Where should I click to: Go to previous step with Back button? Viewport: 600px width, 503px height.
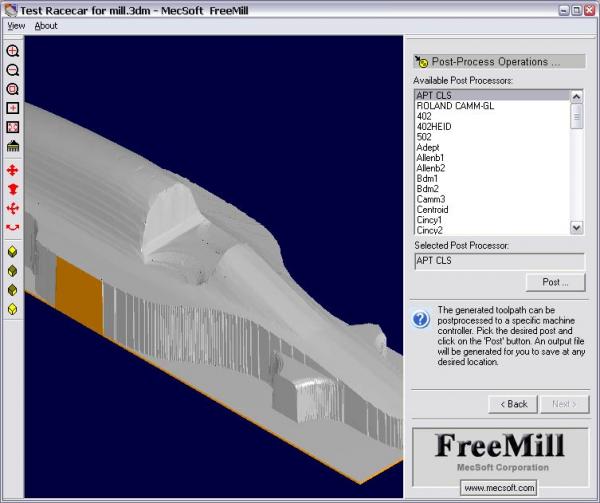(513, 404)
